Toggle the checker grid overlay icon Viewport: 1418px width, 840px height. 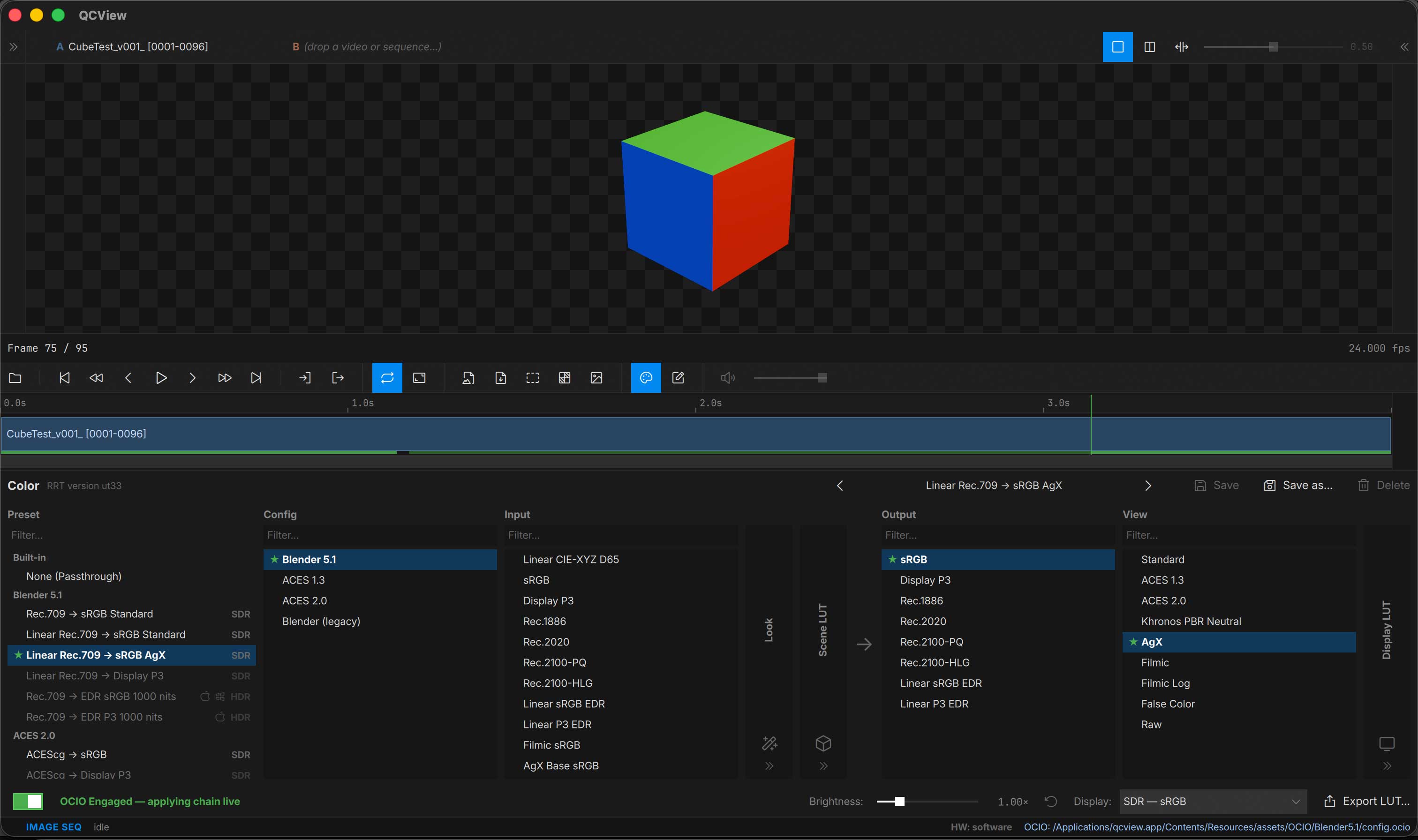coord(565,377)
